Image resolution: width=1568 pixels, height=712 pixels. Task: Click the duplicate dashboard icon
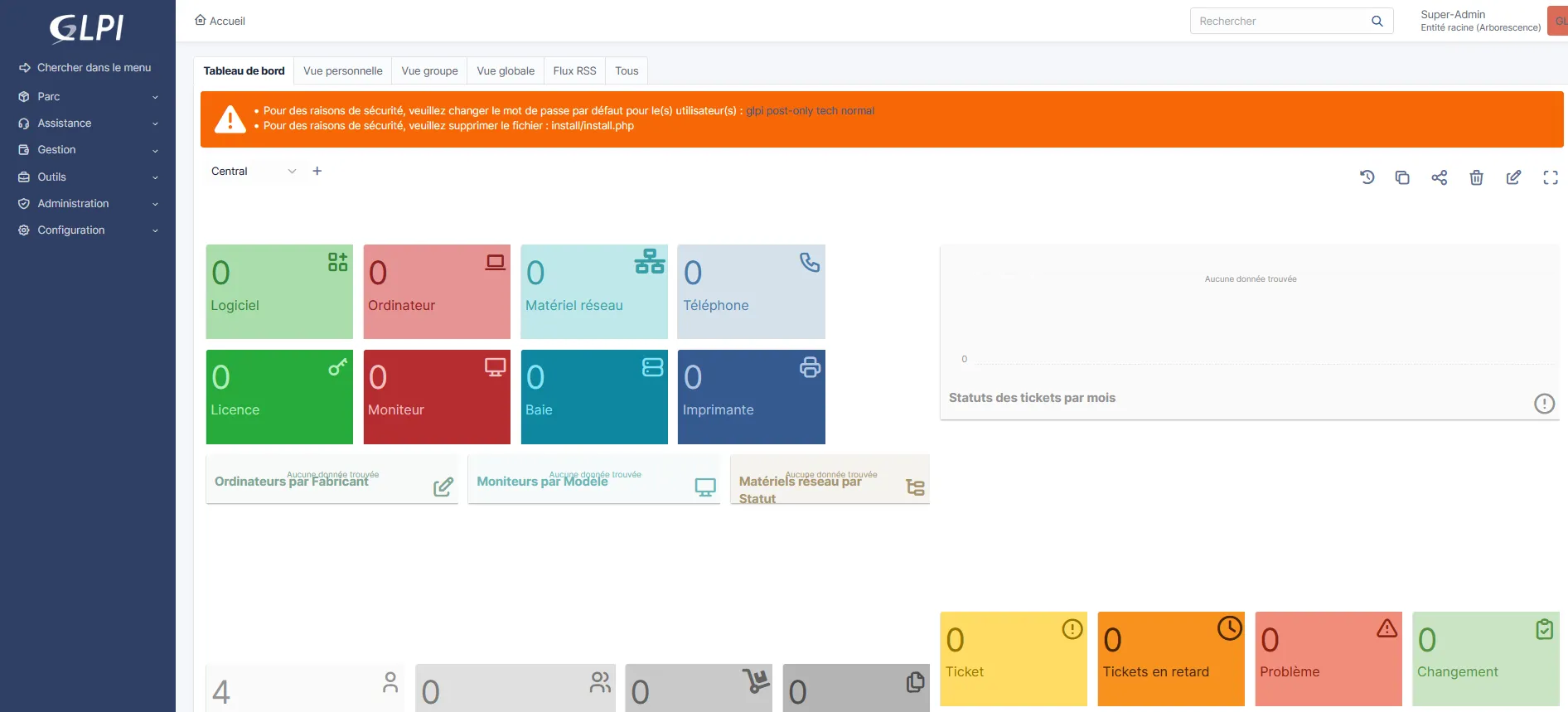pyautogui.click(x=1402, y=177)
